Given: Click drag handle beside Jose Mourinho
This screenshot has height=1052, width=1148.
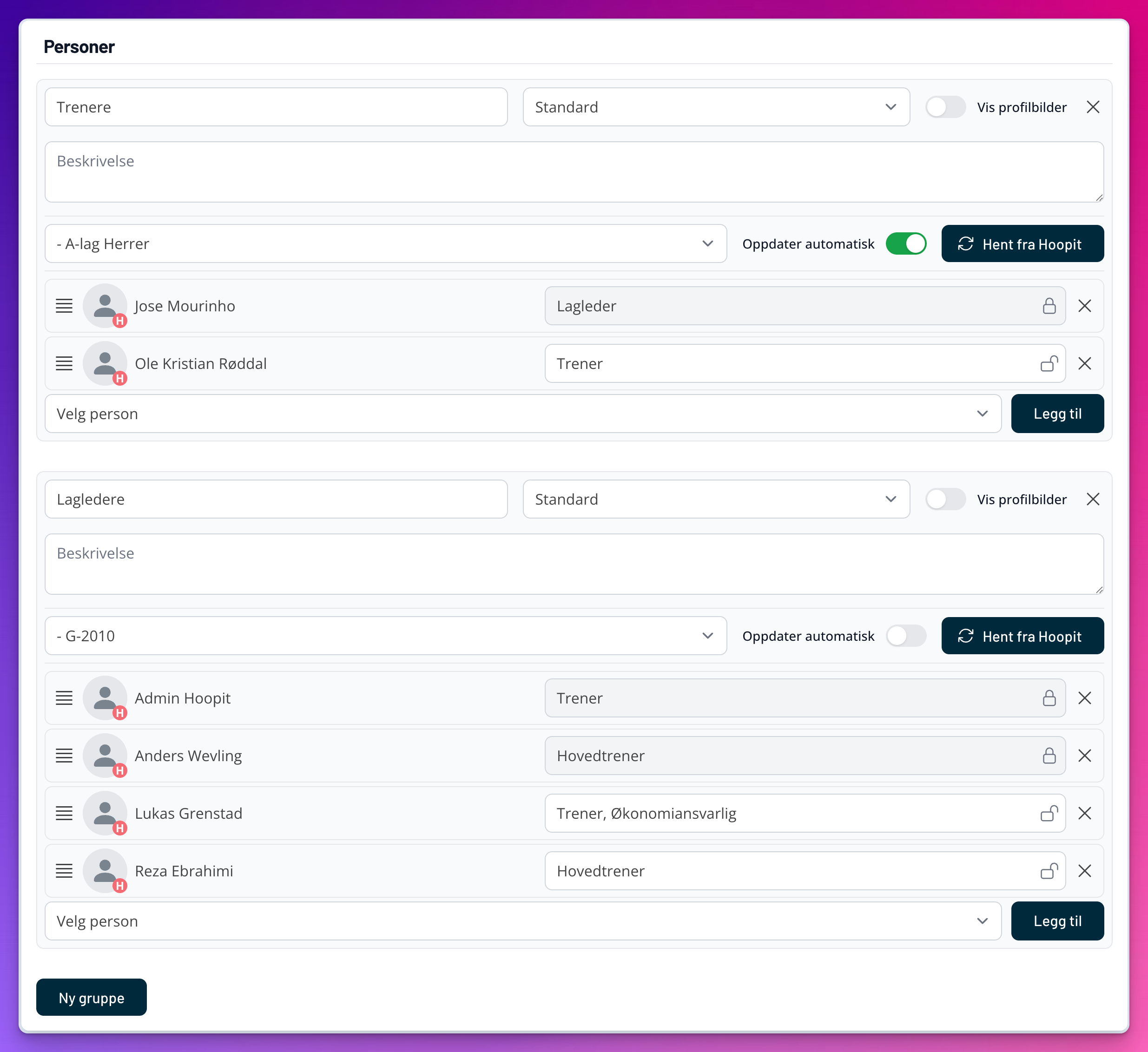Looking at the screenshot, I should coord(64,306).
